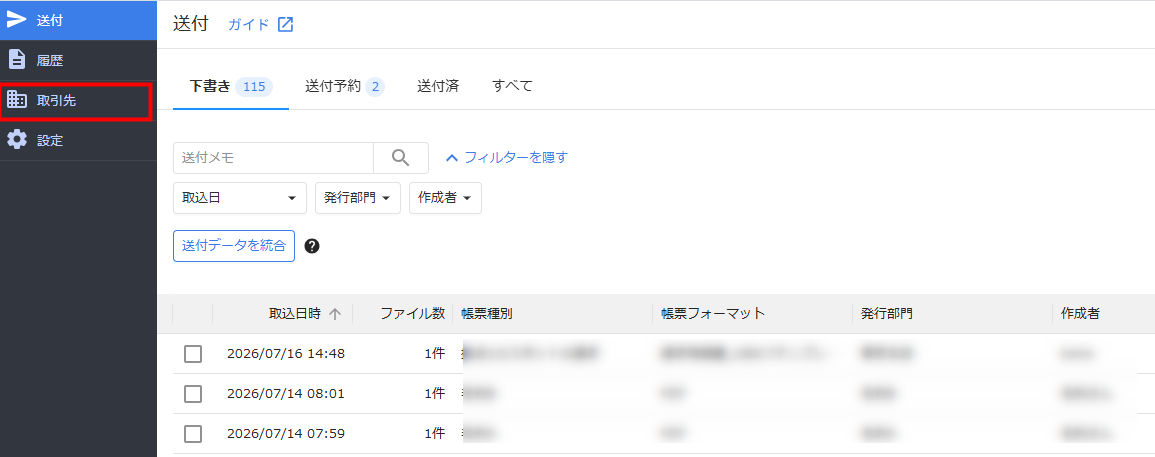Viewport: 1155px width, 457px height.
Task: Click into the 送付メモ search field
Action: coord(273,158)
